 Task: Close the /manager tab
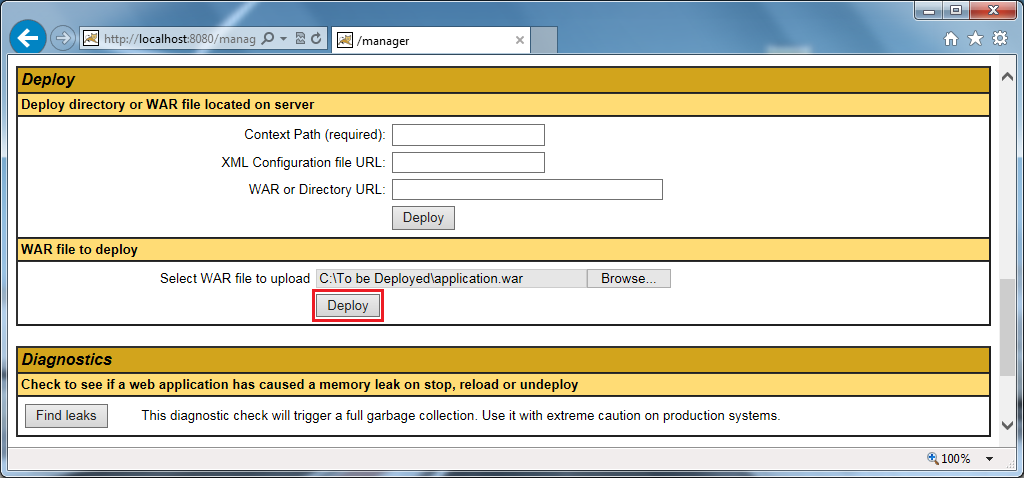click(520, 40)
